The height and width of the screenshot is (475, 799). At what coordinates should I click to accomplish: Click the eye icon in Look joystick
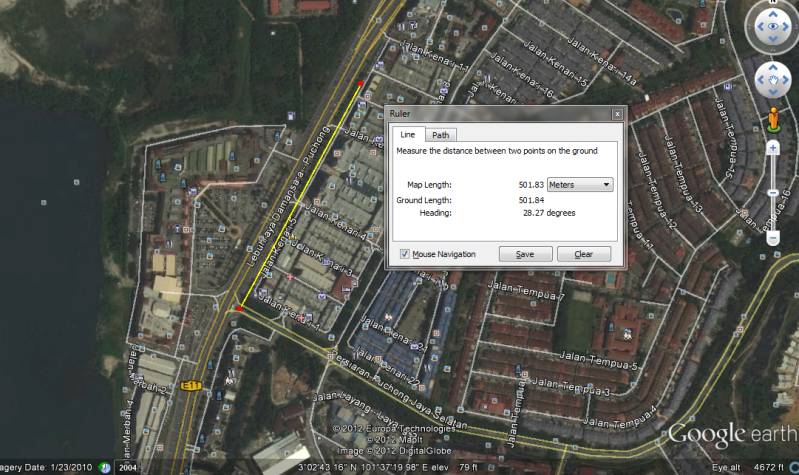pos(773,27)
